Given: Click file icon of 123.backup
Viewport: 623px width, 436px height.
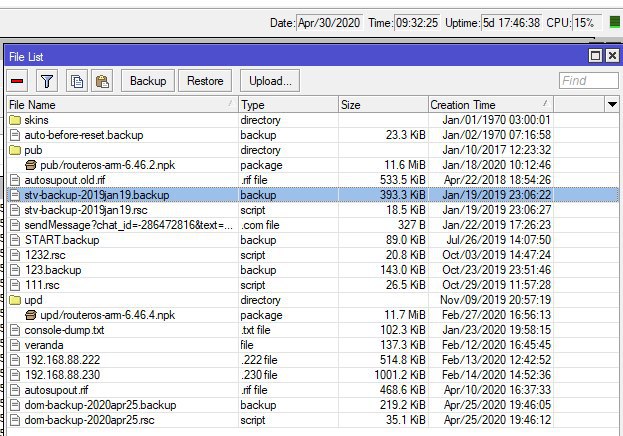Looking at the screenshot, I should pyautogui.click(x=15, y=270).
